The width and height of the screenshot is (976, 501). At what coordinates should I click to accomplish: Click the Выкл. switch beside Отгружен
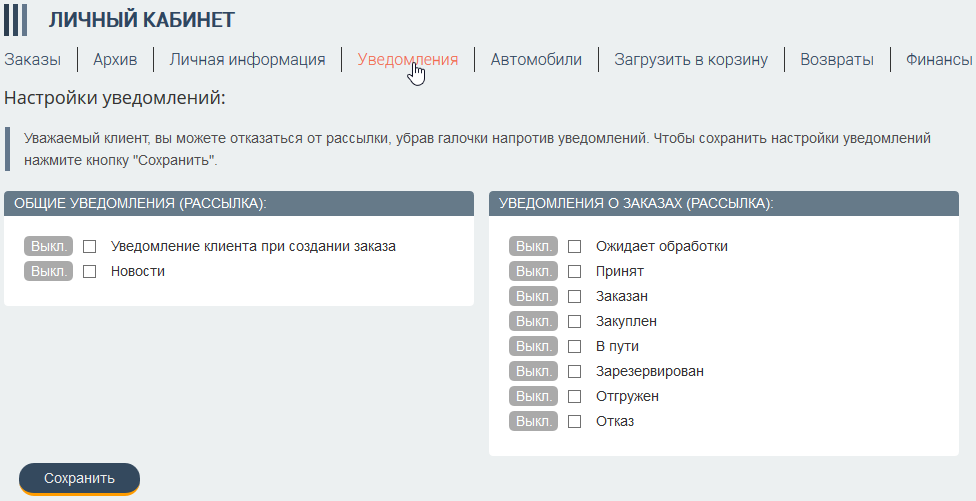click(x=533, y=396)
